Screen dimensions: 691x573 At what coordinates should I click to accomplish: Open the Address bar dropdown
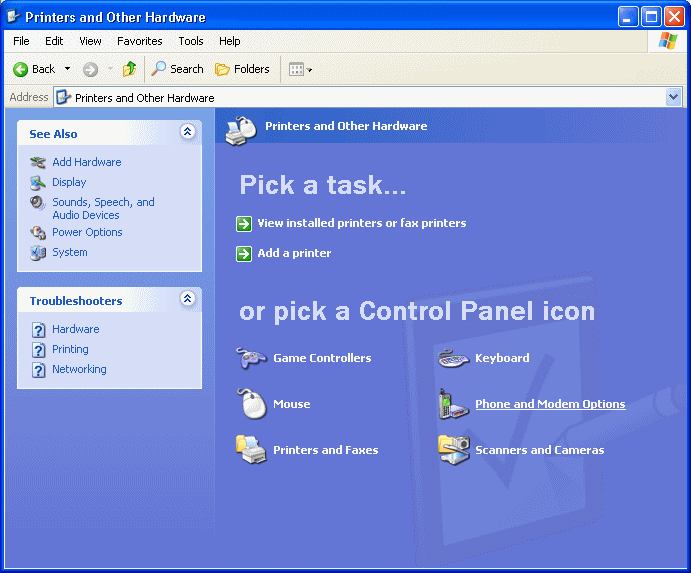673,97
